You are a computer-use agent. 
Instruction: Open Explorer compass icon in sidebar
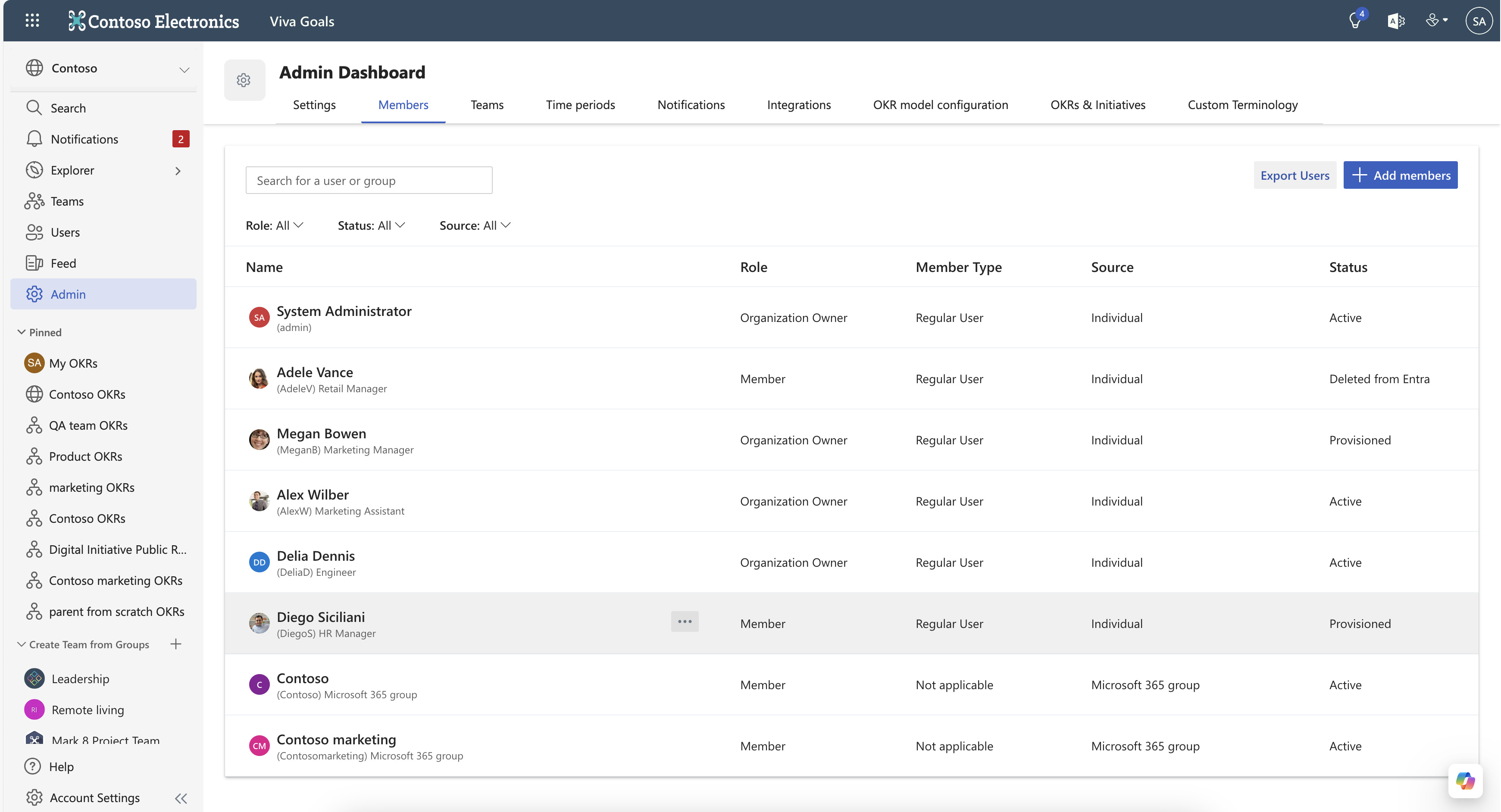click(34, 169)
